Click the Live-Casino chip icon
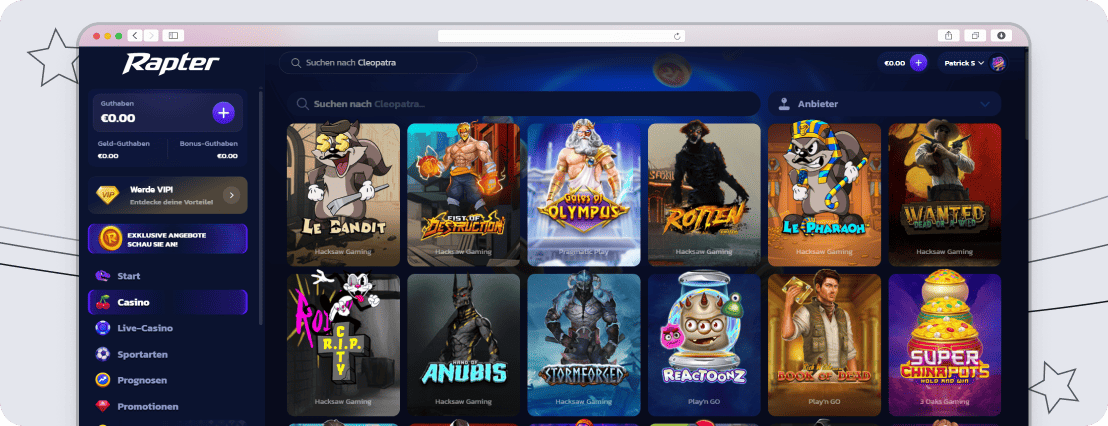 pos(103,328)
